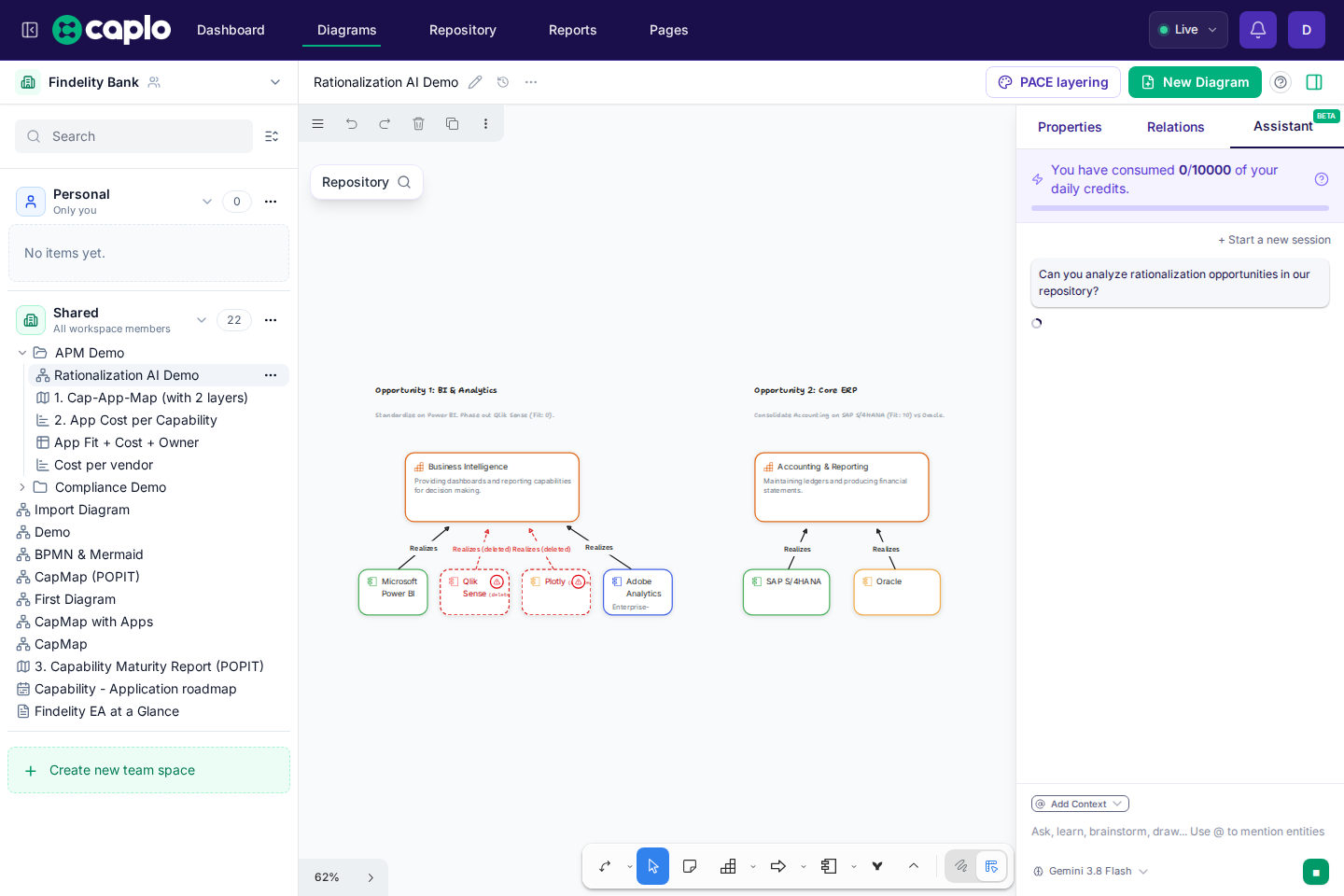Collapse the Shared section

tap(202, 320)
